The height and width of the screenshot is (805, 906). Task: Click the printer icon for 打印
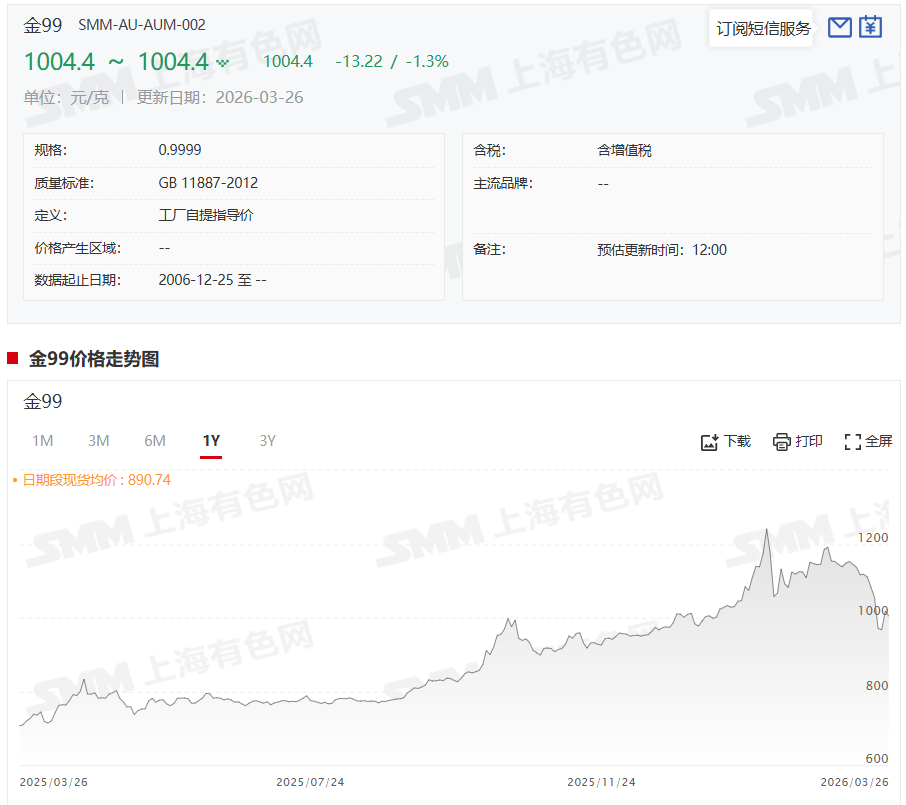(x=782, y=442)
